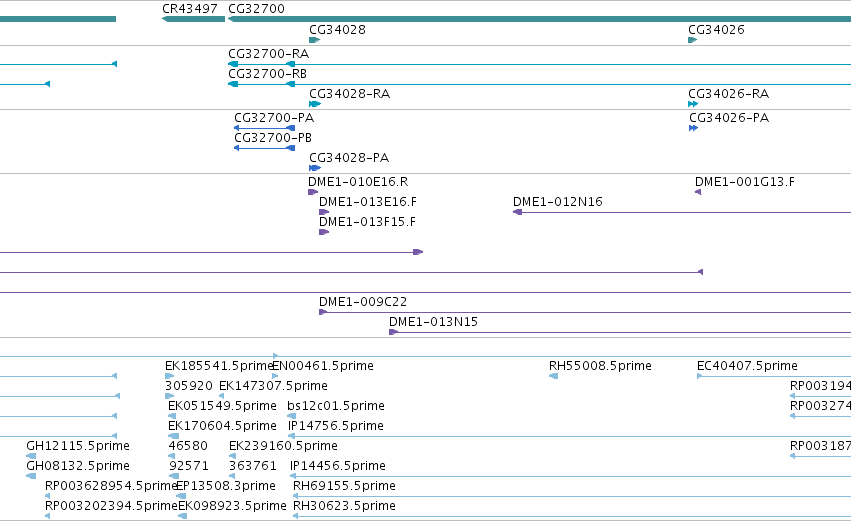Screen dimensions: 851x521
Task: Click the CG32700-PA protein feature
Action: click(264, 128)
